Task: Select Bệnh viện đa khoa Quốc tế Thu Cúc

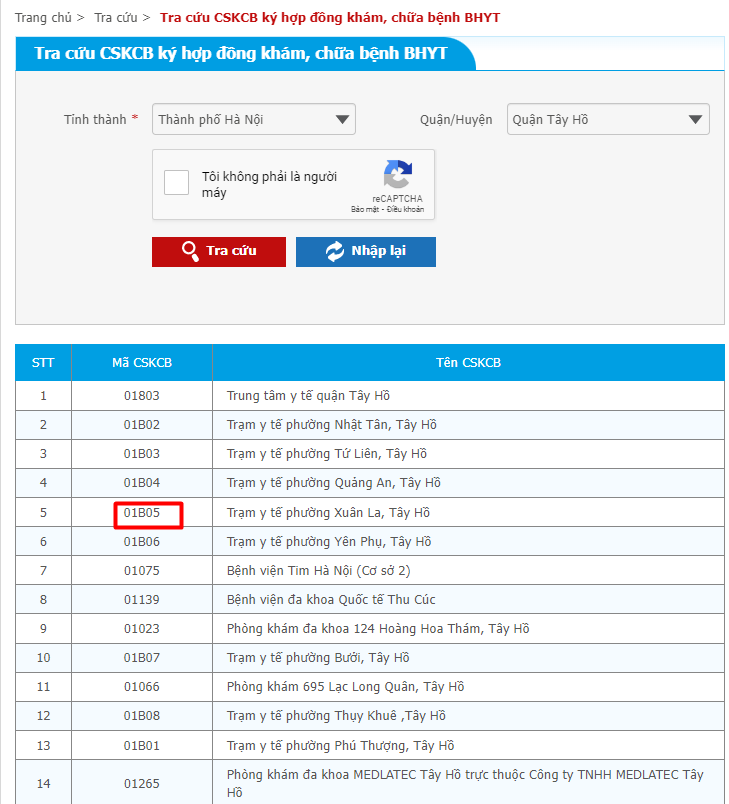Action: tap(331, 600)
